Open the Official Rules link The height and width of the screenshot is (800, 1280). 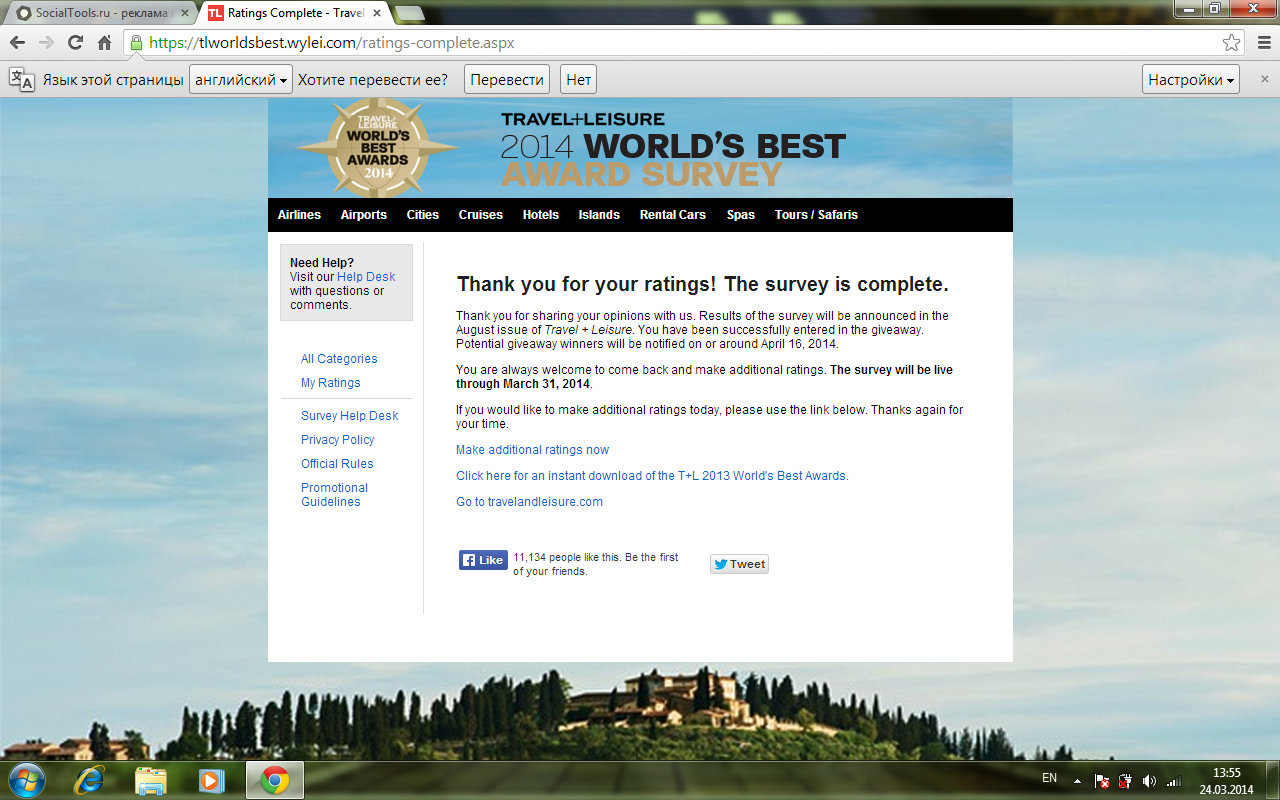pos(337,464)
